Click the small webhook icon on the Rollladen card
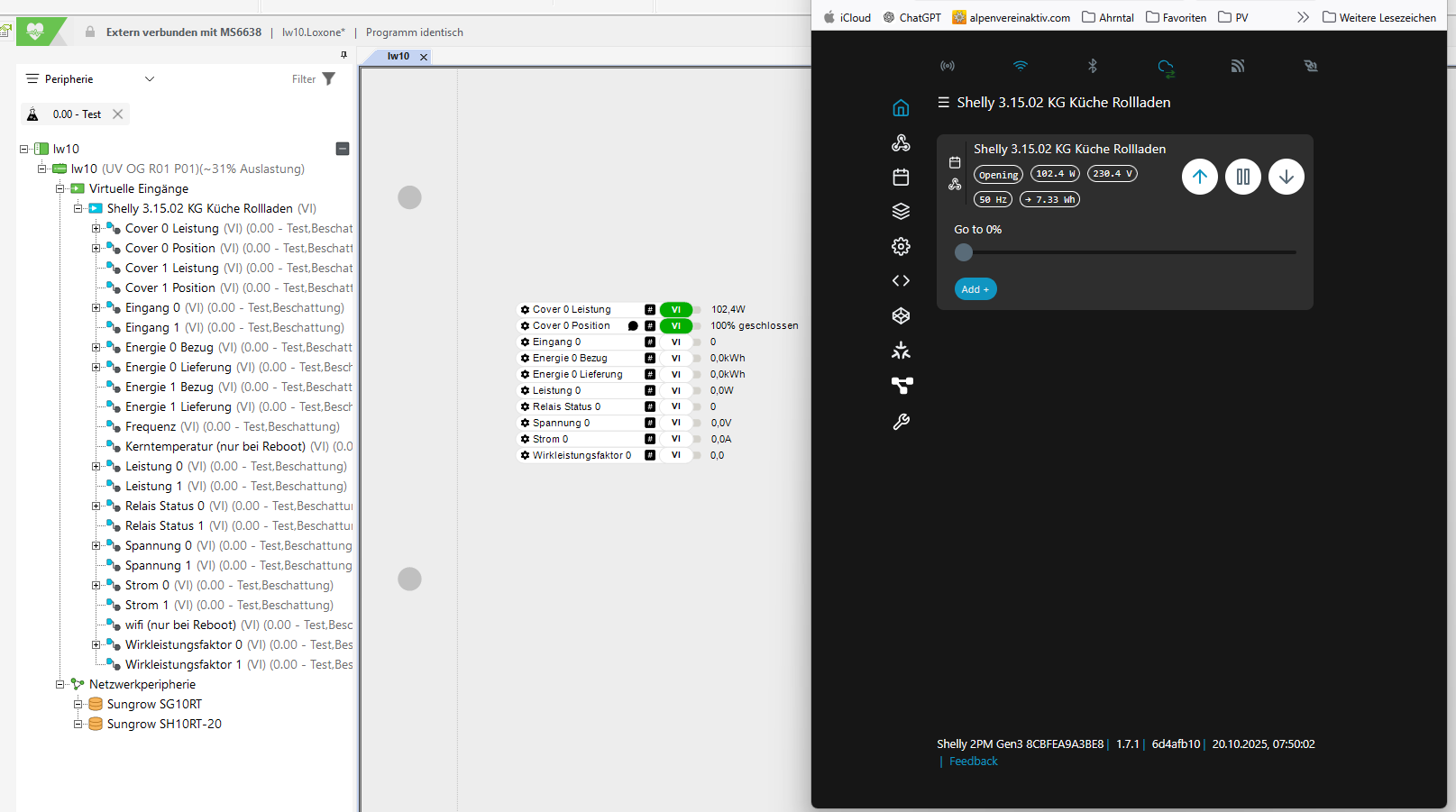Screen dimensions: 1456x812 click(x=955, y=185)
